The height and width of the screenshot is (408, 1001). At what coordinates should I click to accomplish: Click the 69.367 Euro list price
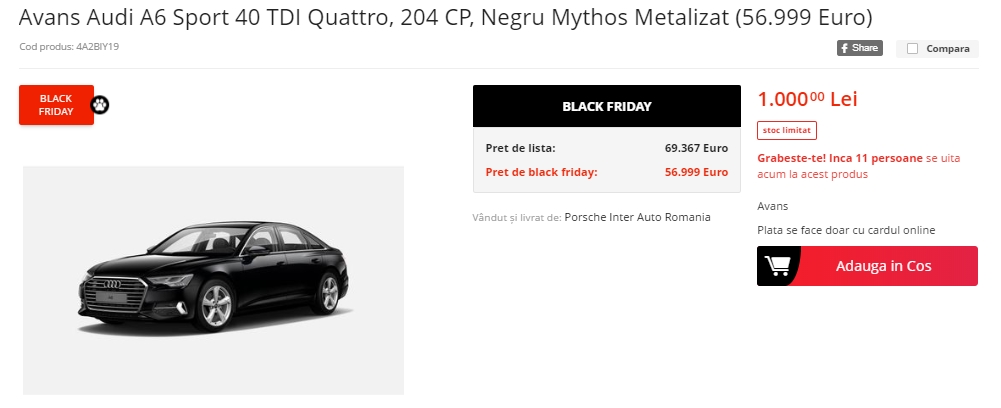click(696, 148)
